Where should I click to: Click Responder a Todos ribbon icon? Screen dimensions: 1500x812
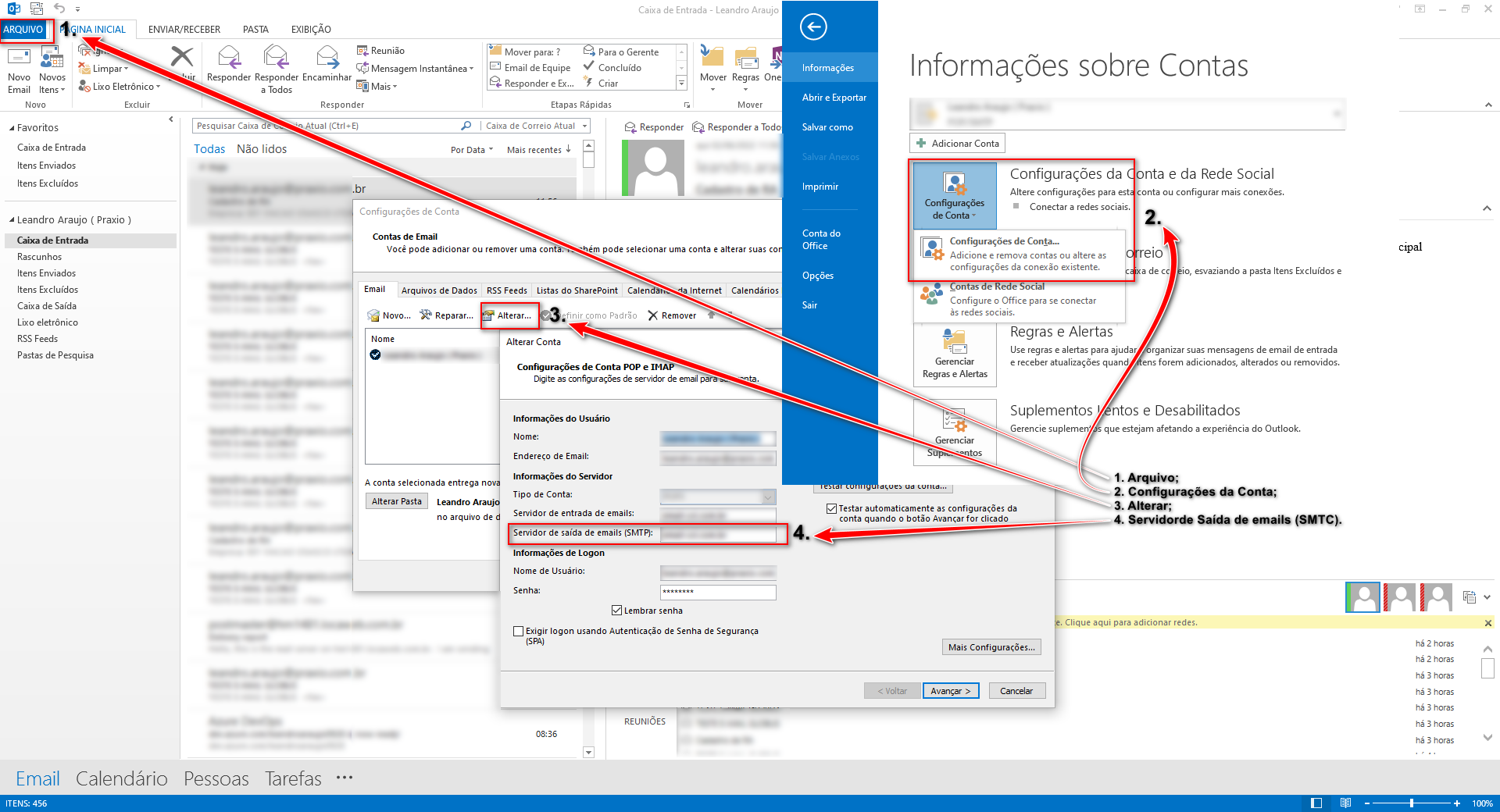276,58
